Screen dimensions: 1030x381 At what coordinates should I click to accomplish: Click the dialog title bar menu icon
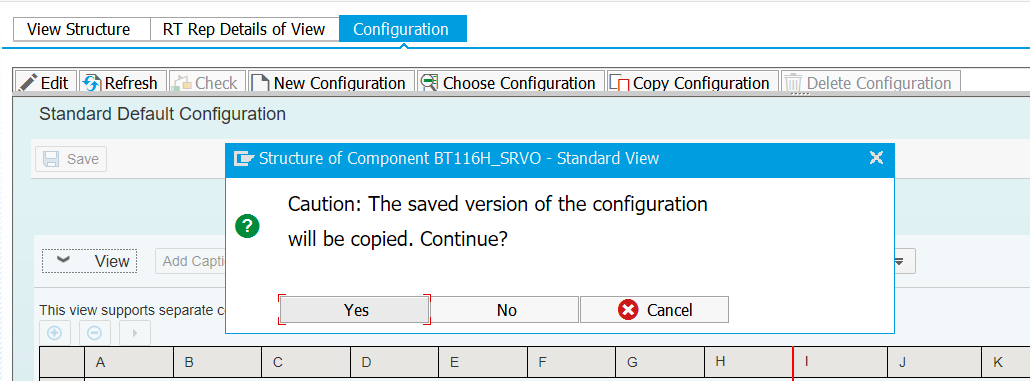244,158
